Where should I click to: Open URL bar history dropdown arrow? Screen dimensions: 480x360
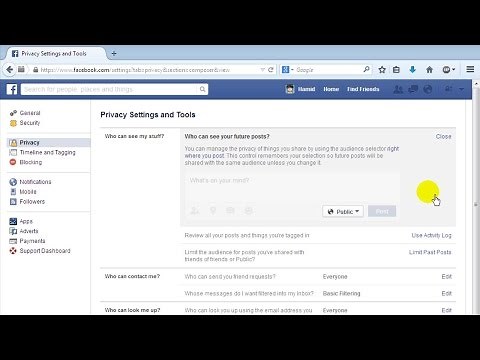(x=262, y=69)
